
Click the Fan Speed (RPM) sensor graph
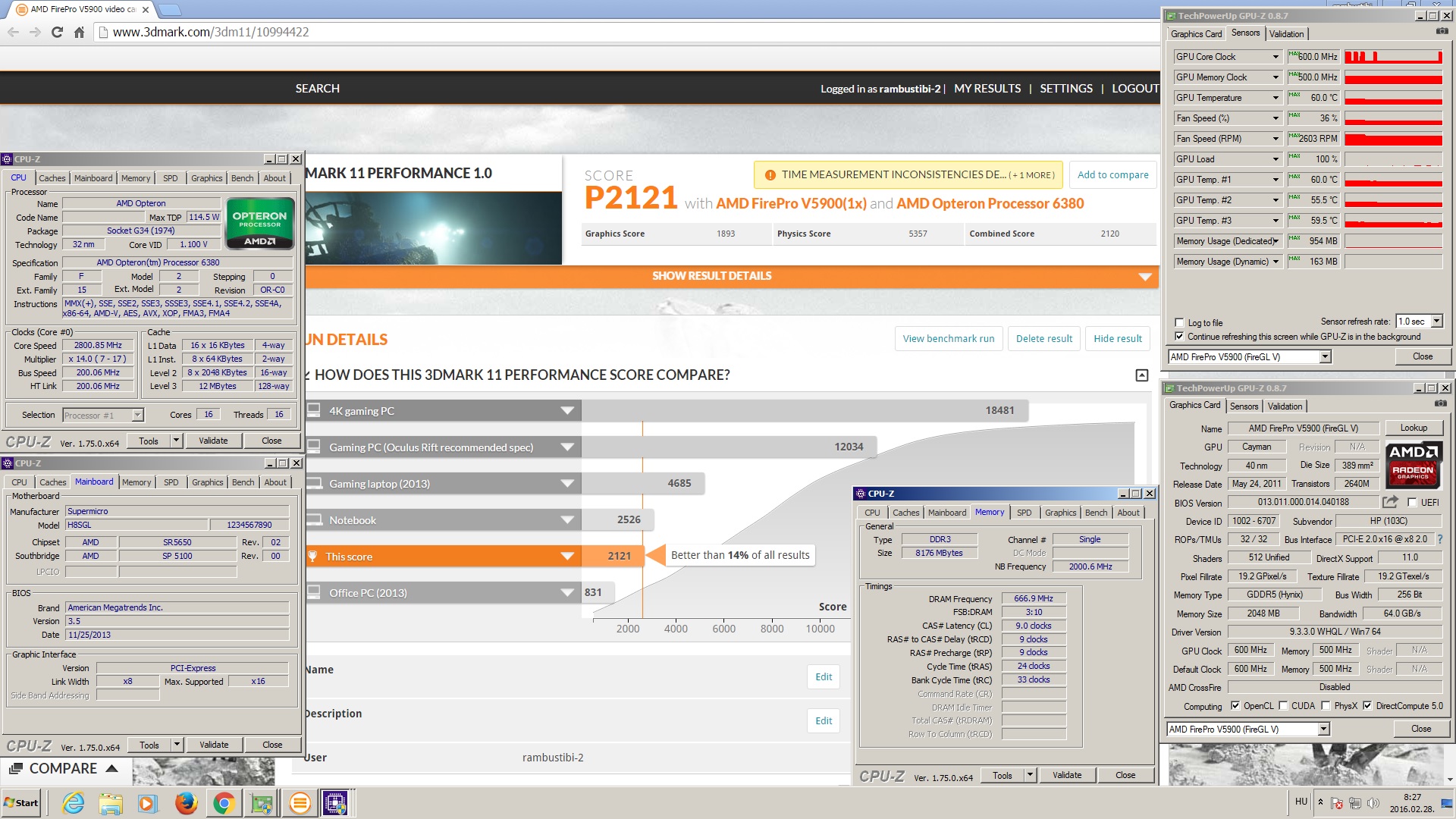click(x=1393, y=139)
